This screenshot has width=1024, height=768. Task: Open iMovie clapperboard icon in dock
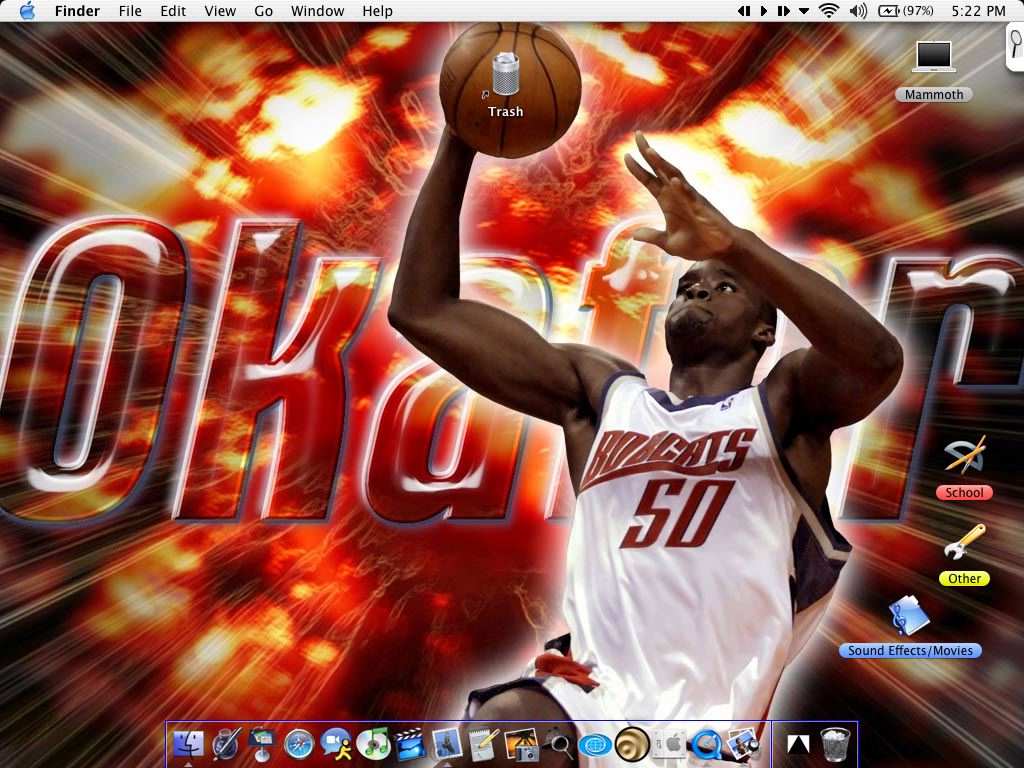click(410, 744)
